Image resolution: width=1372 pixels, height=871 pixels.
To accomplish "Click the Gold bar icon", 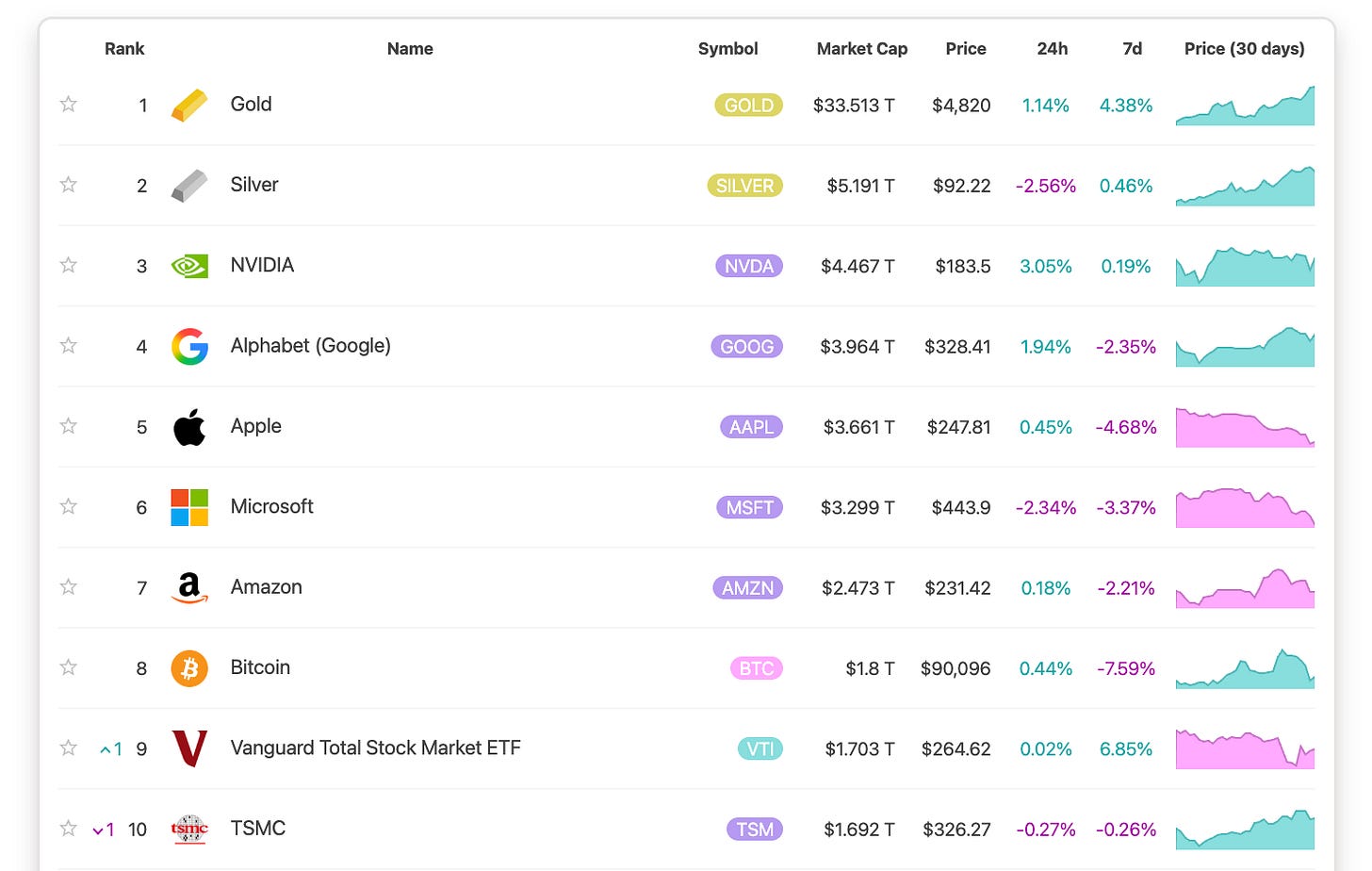I will [189, 105].
